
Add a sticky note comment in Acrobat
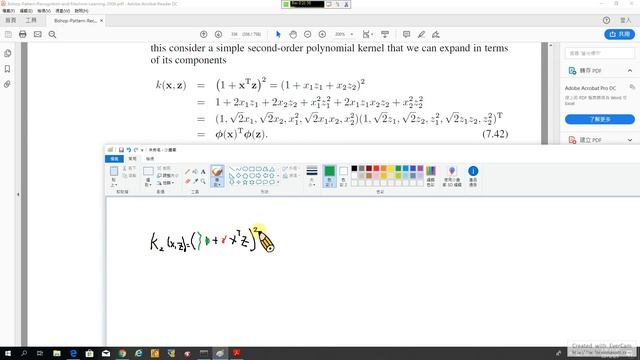(406, 34)
